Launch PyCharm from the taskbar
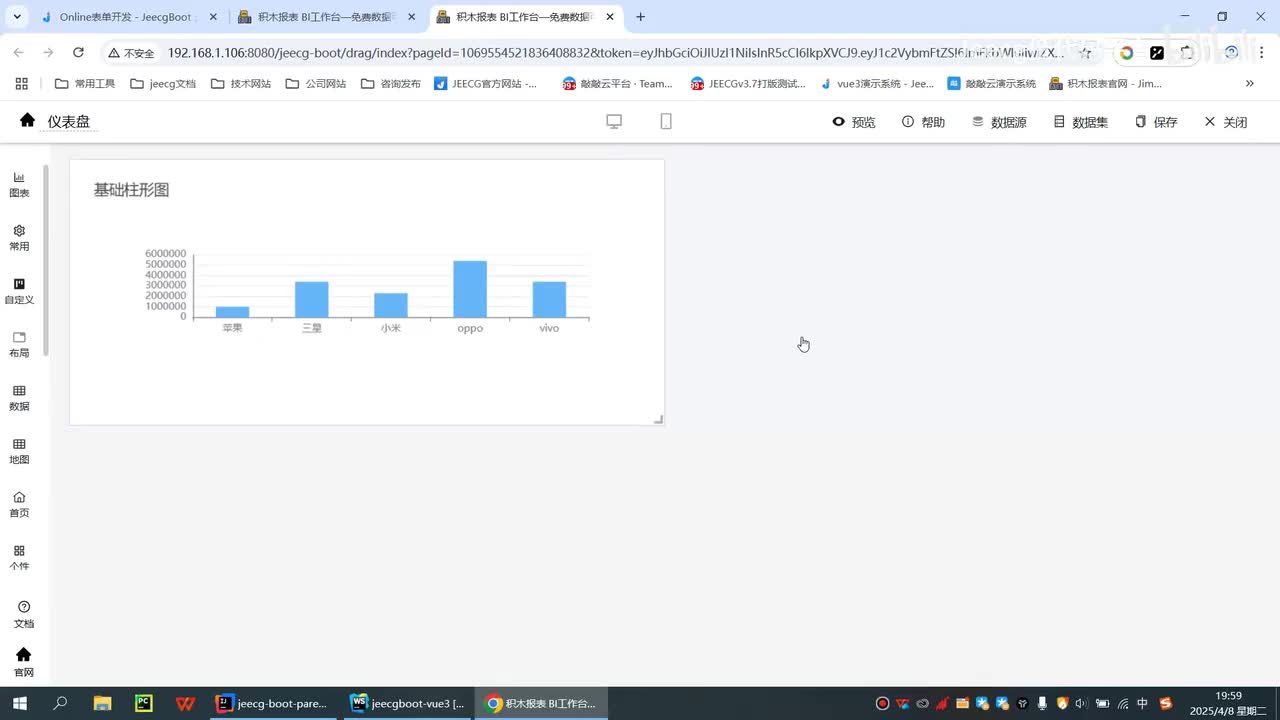The image size is (1280, 720). pos(144,703)
